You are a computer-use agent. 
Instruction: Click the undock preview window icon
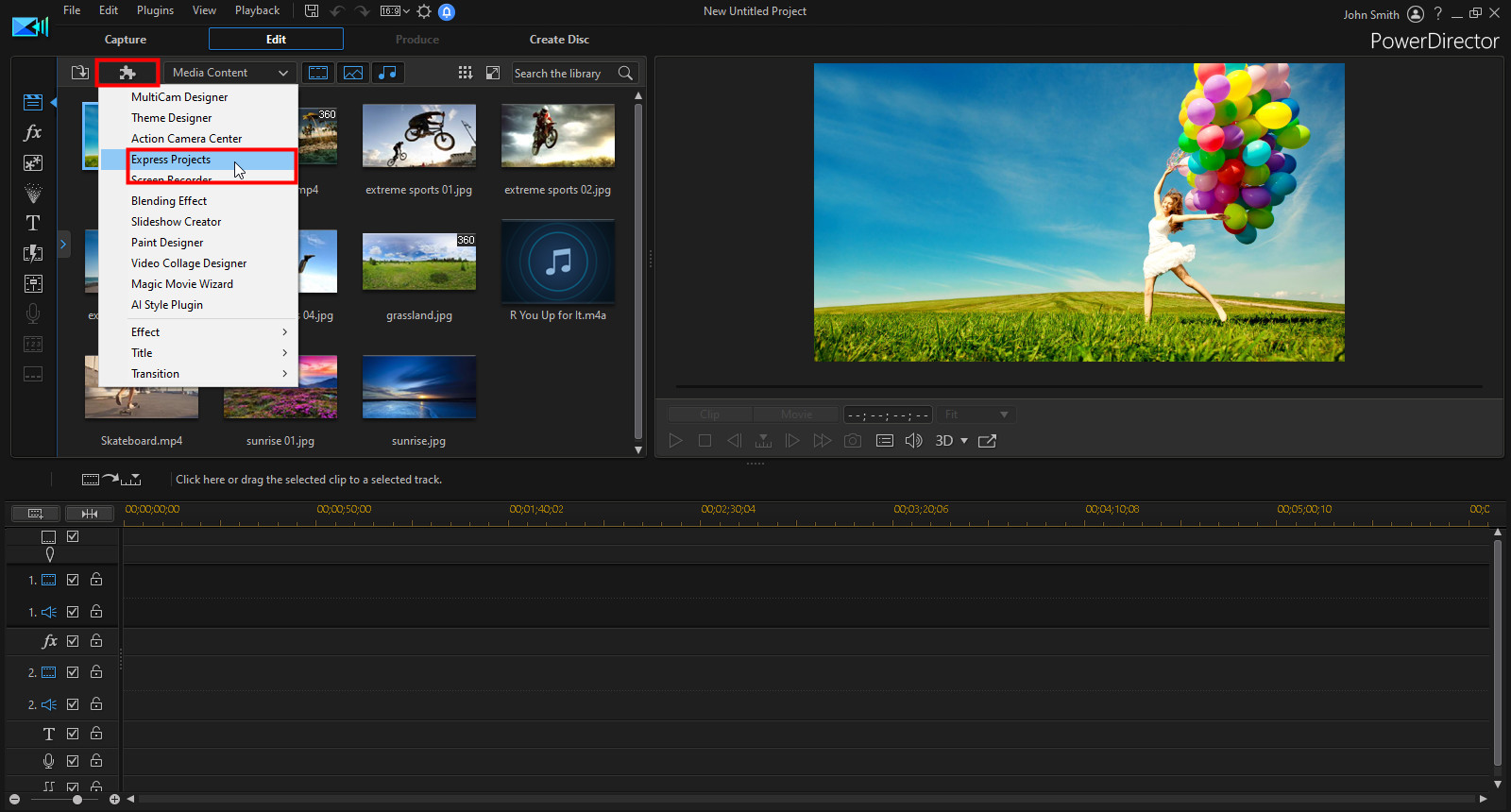click(987, 441)
